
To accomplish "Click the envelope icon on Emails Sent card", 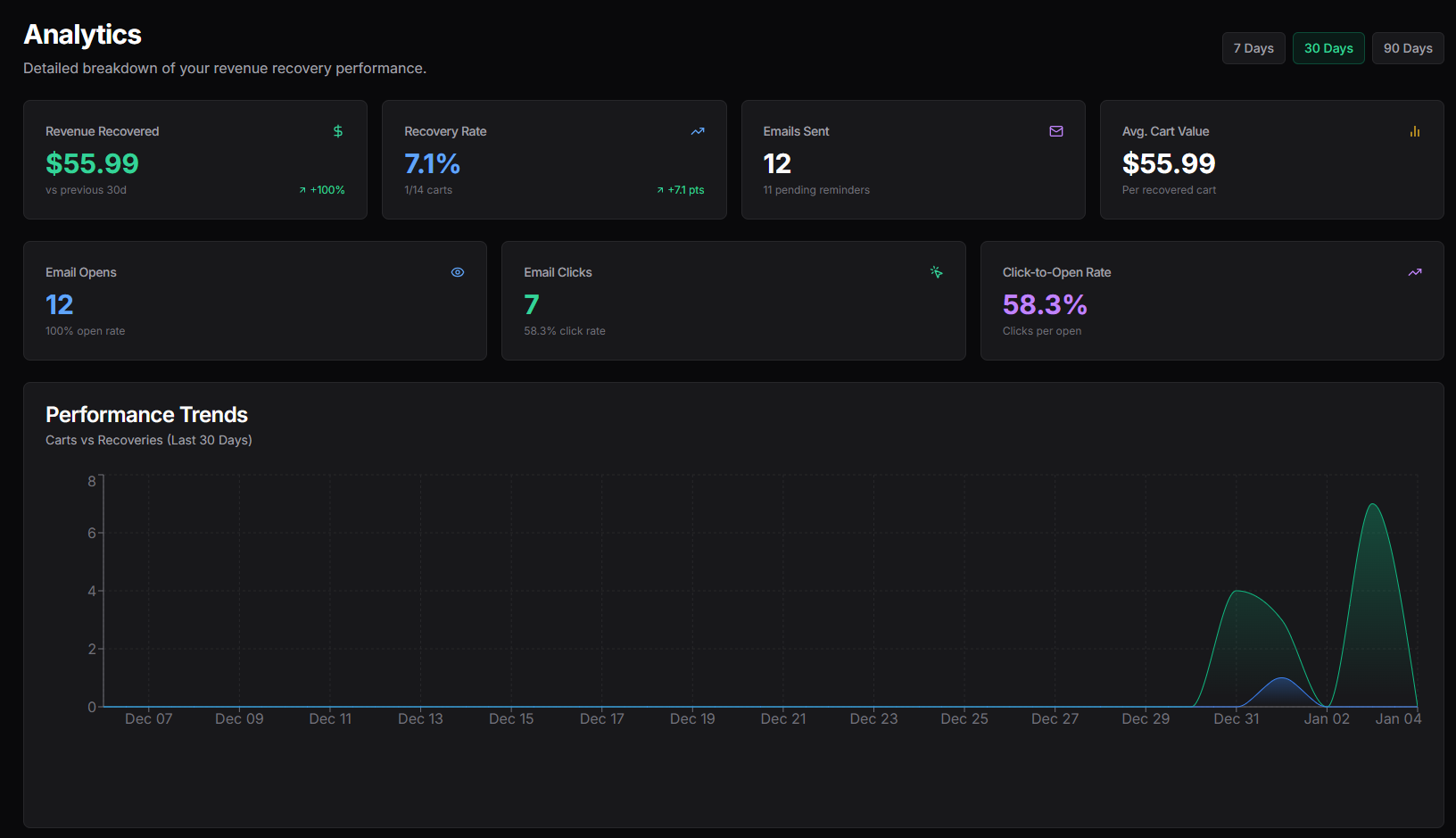I will 1055,130.
